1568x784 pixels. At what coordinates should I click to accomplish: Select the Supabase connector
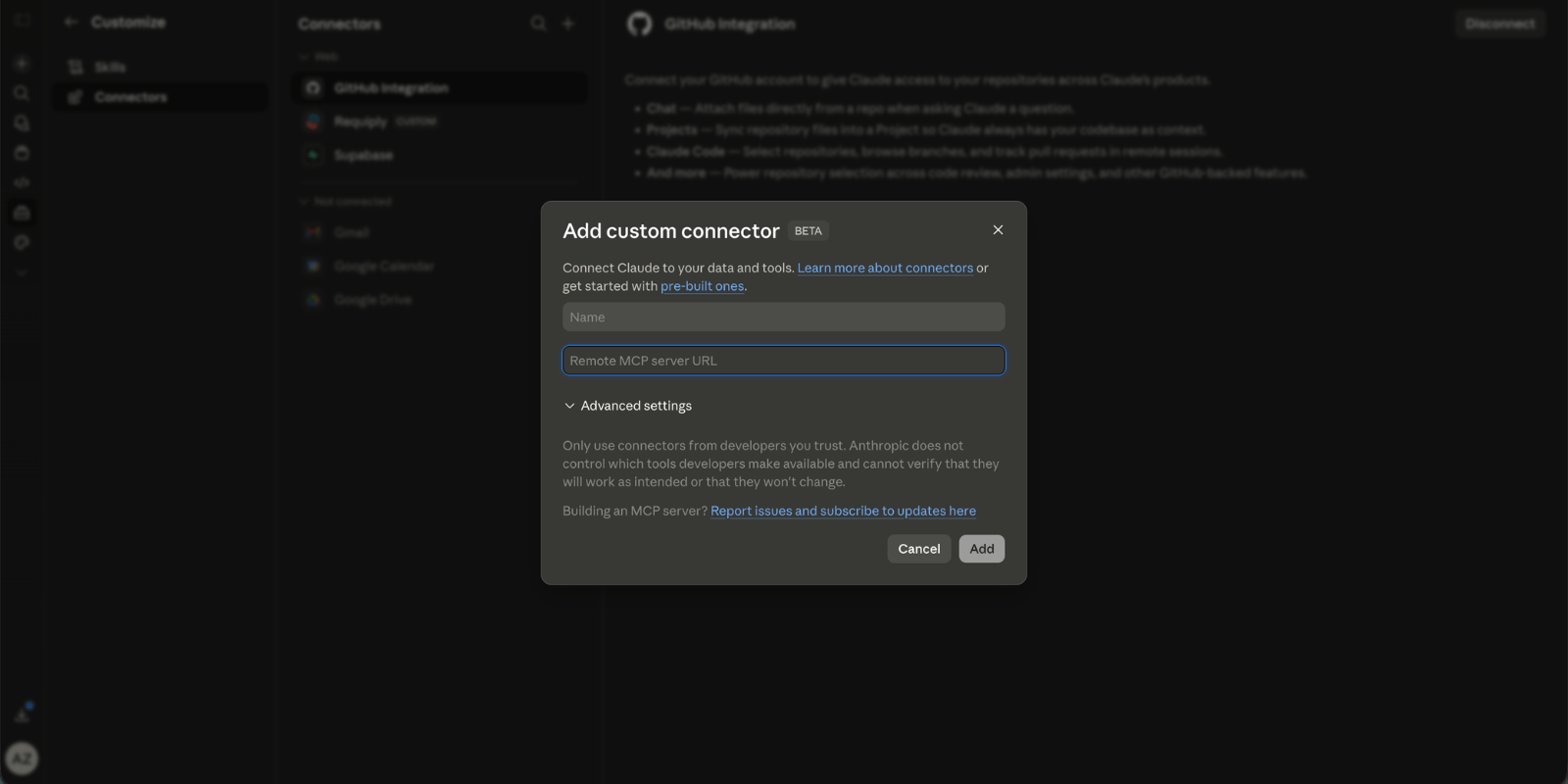[x=441, y=155]
